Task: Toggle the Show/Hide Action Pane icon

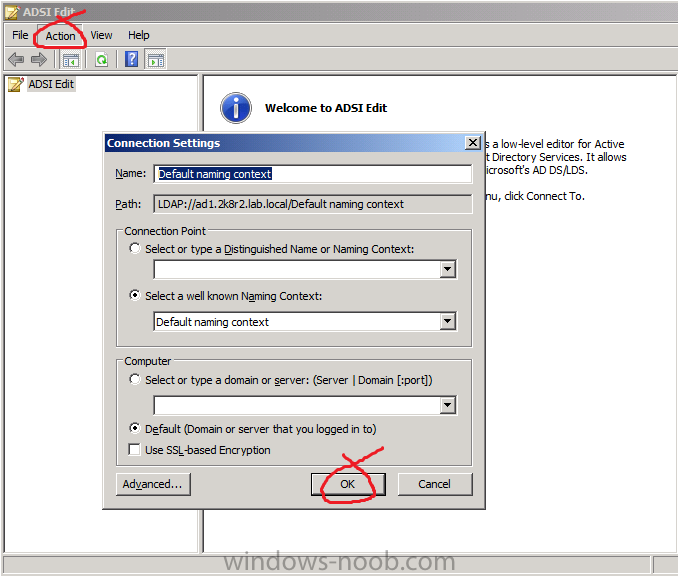Action: click(x=156, y=60)
